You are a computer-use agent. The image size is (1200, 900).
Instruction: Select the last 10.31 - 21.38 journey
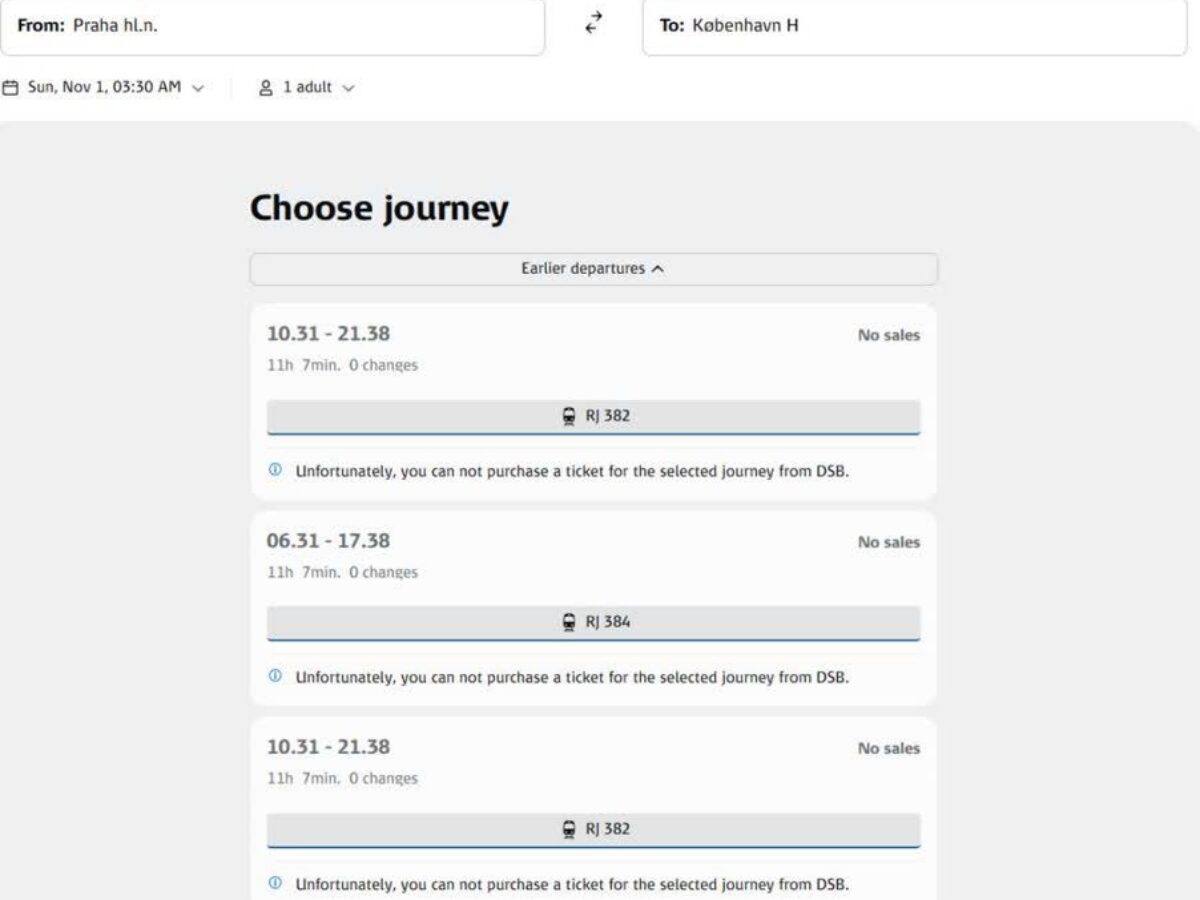pos(593,808)
